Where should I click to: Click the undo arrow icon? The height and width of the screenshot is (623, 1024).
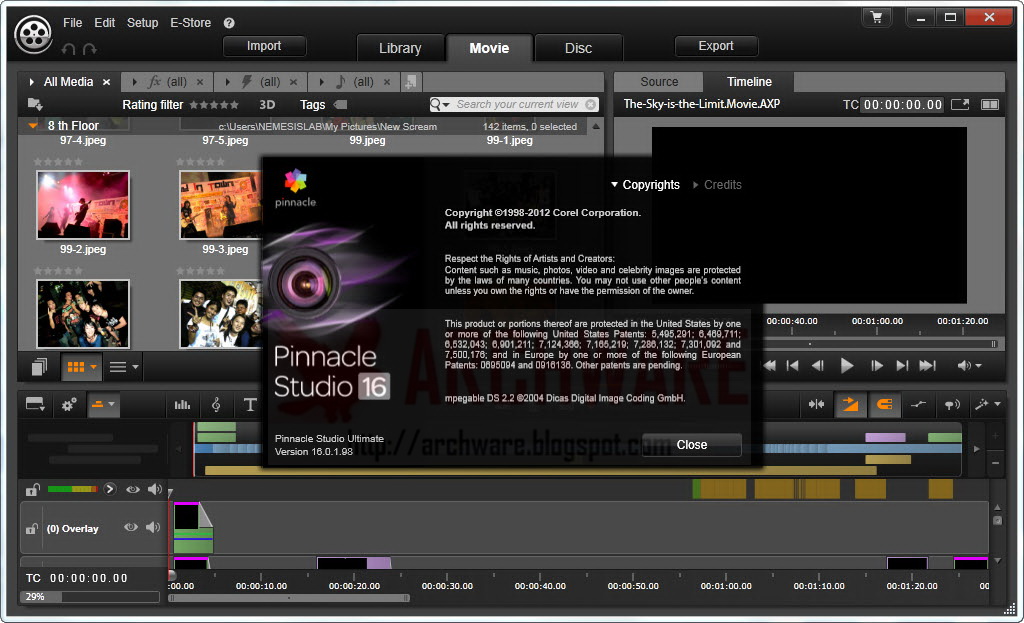tap(68, 49)
